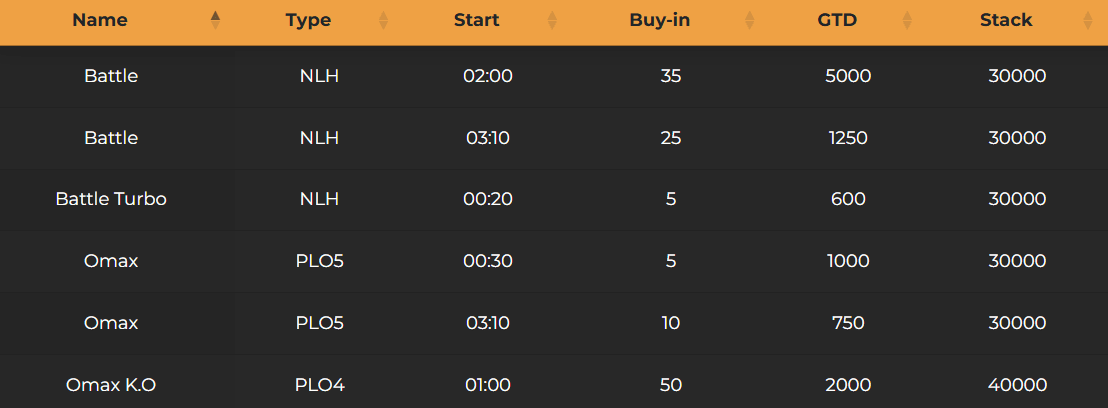Select the Battle tournament starting at 02:00
Screen dimensions: 1108x408
click(x=111, y=76)
